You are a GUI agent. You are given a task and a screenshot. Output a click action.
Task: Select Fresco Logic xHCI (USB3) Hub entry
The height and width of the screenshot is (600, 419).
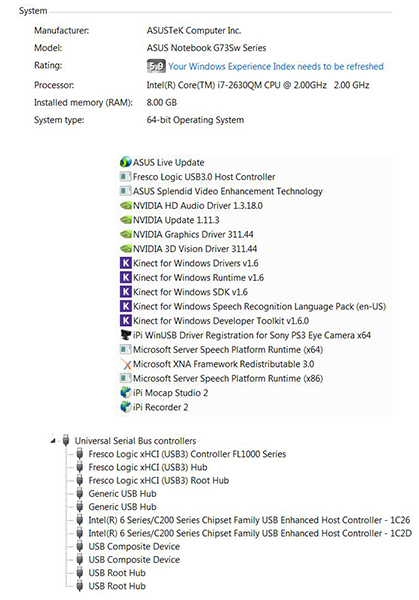click(148, 467)
